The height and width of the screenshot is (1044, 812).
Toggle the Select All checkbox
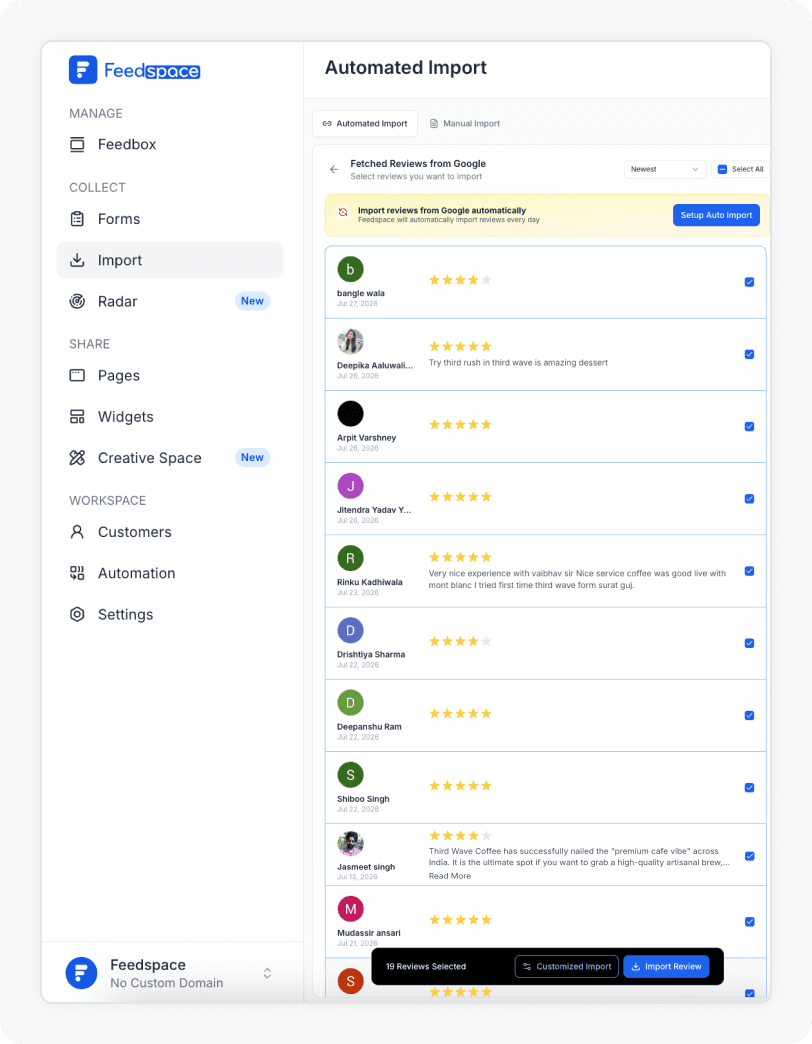(722, 170)
